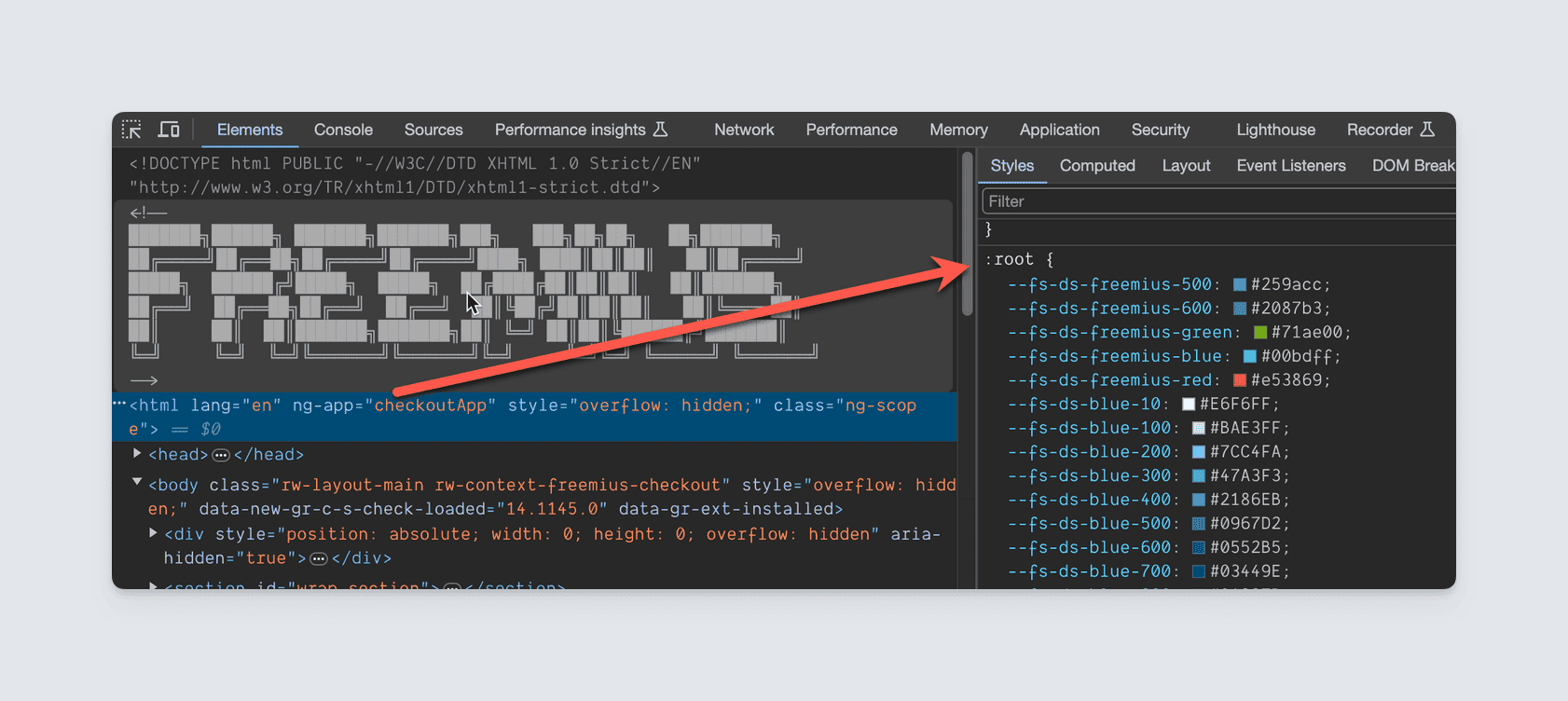Switch to the Console tab
1568x701 pixels.
343,130
